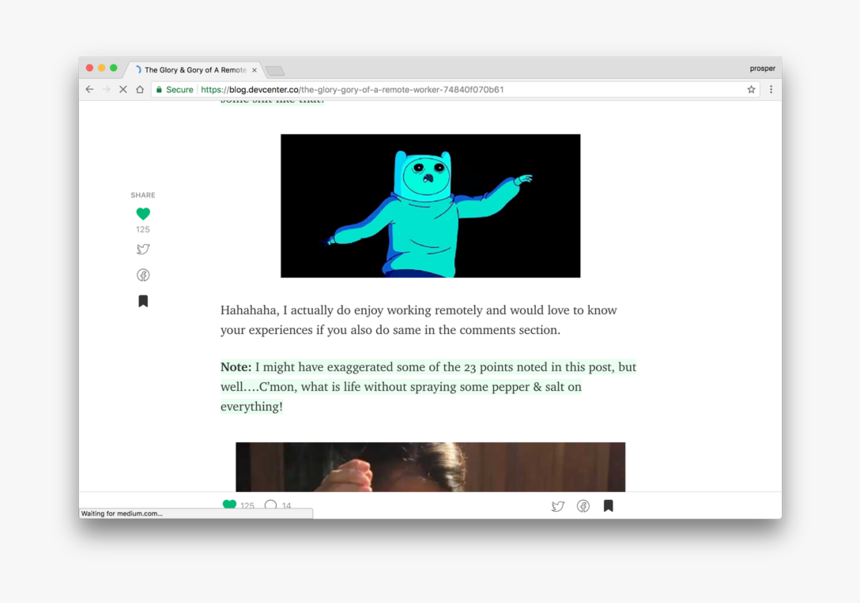Bookmark the article using the sidebar ribbon icon
This screenshot has width=860, height=603.
click(x=143, y=300)
